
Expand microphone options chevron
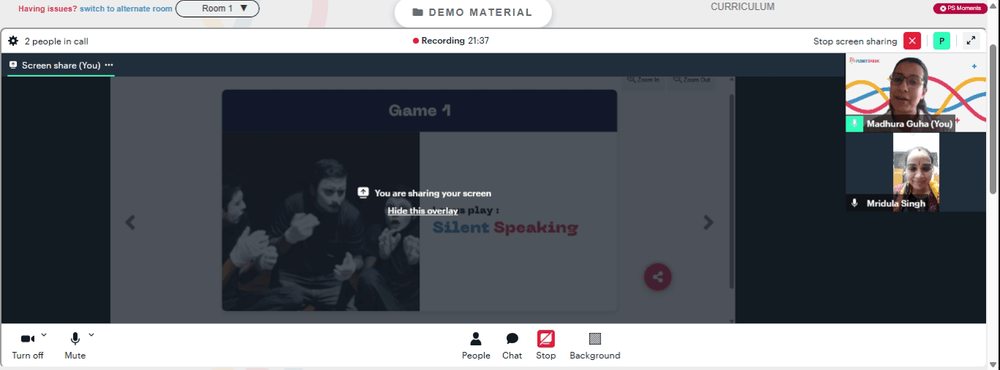[91, 335]
